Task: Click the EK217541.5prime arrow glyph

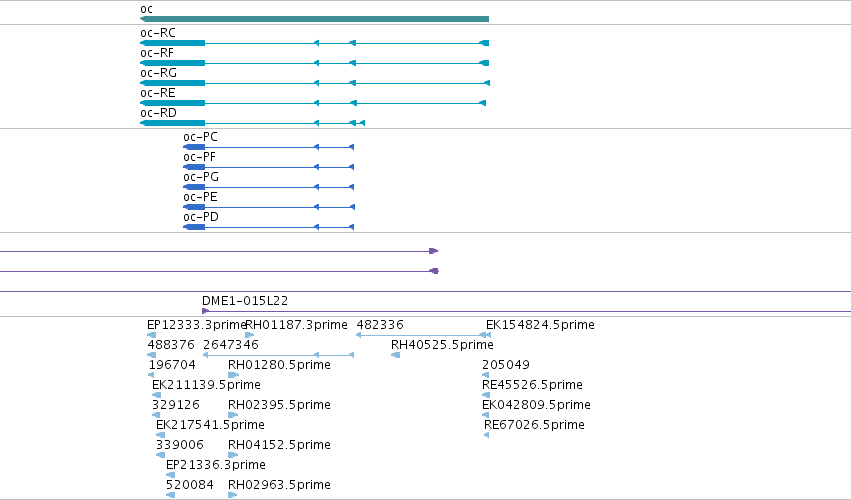Action: [160, 435]
